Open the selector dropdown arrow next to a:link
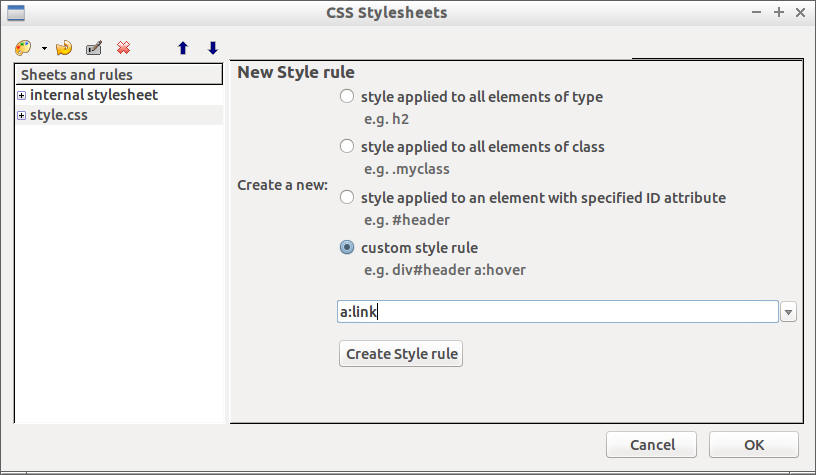This screenshot has height=475, width=816. tap(788, 313)
